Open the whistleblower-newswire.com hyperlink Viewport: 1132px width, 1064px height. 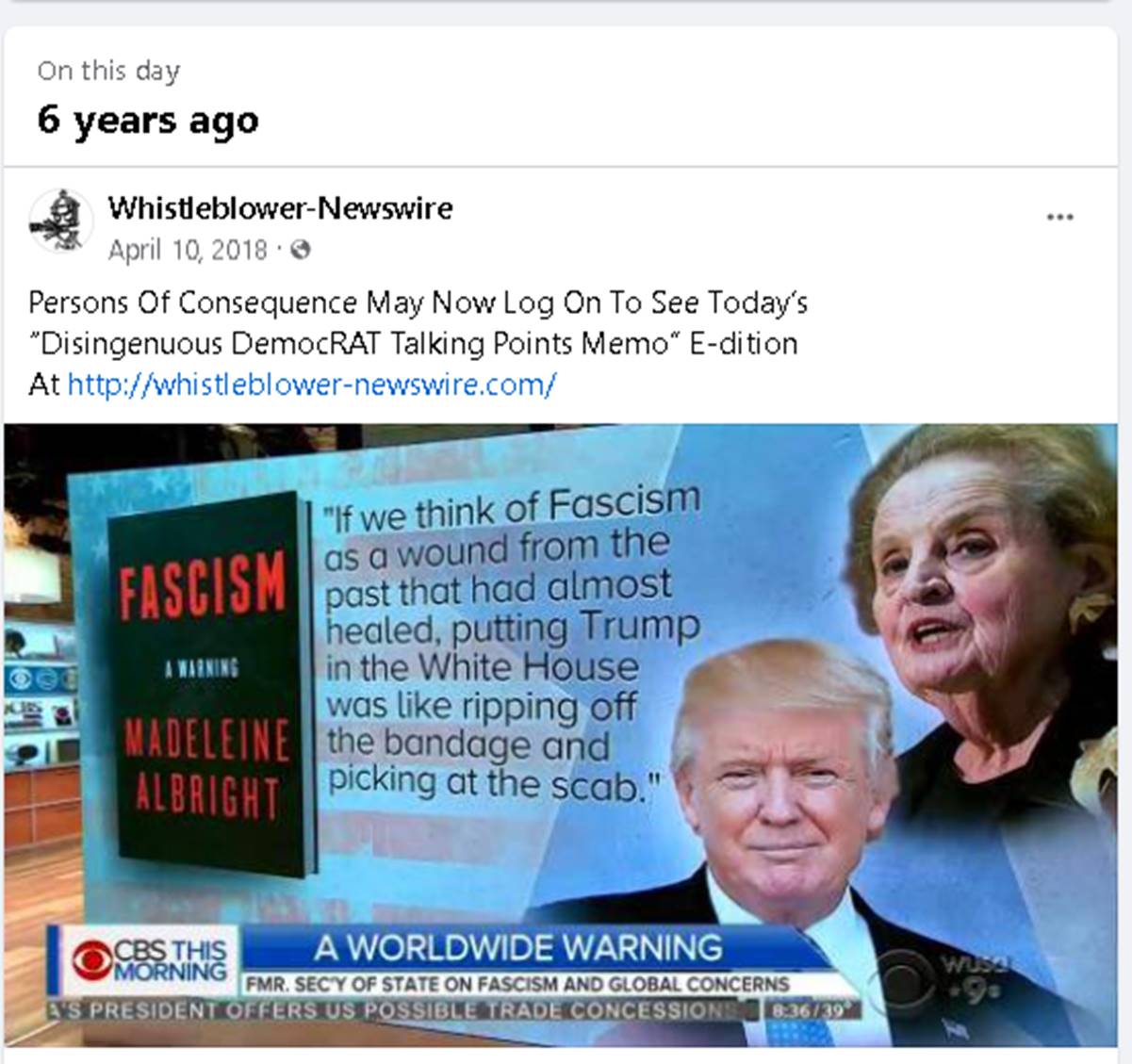point(312,385)
